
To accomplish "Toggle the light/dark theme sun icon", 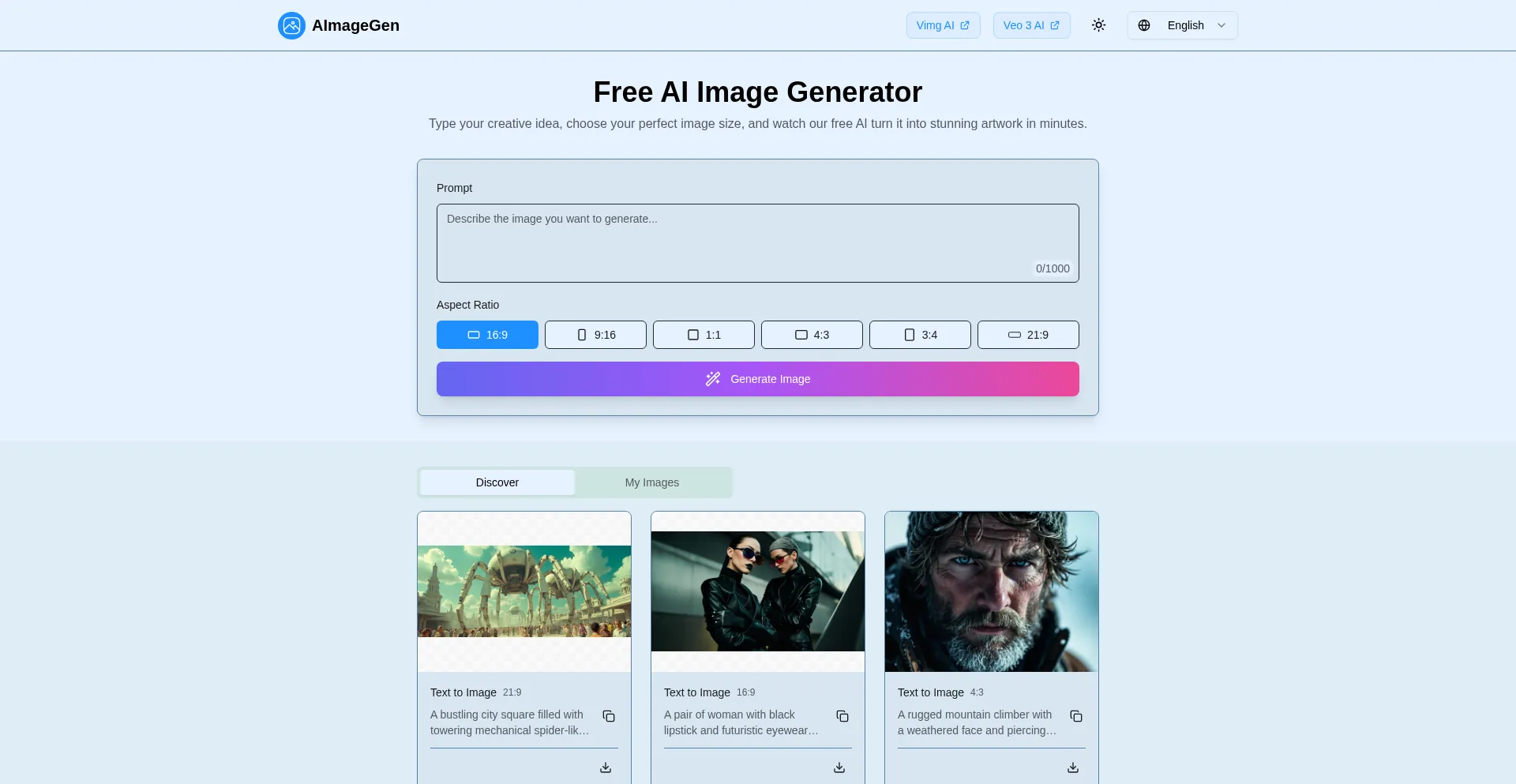I will (1098, 25).
